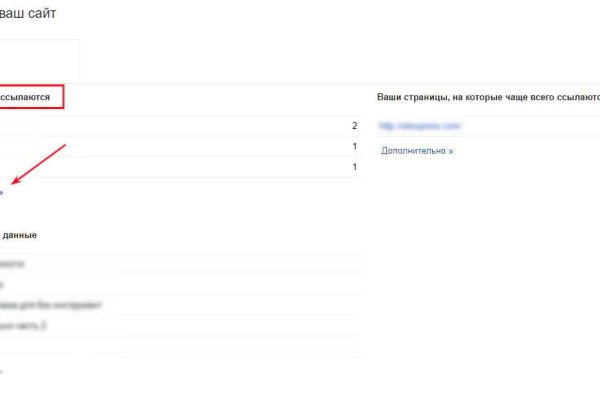Click the count "1" in the third row
600x400 pixels.
point(354,167)
